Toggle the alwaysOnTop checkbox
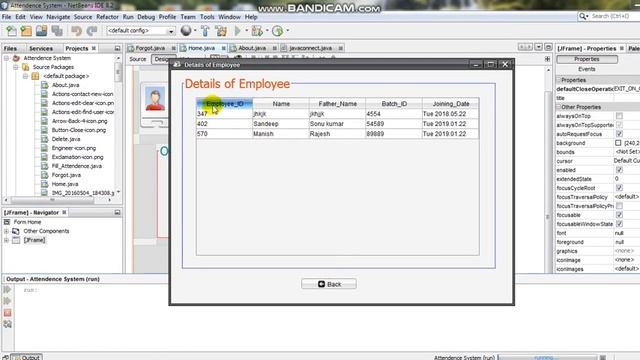The width and height of the screenshot is (640, 360). [x=619, y=116]
